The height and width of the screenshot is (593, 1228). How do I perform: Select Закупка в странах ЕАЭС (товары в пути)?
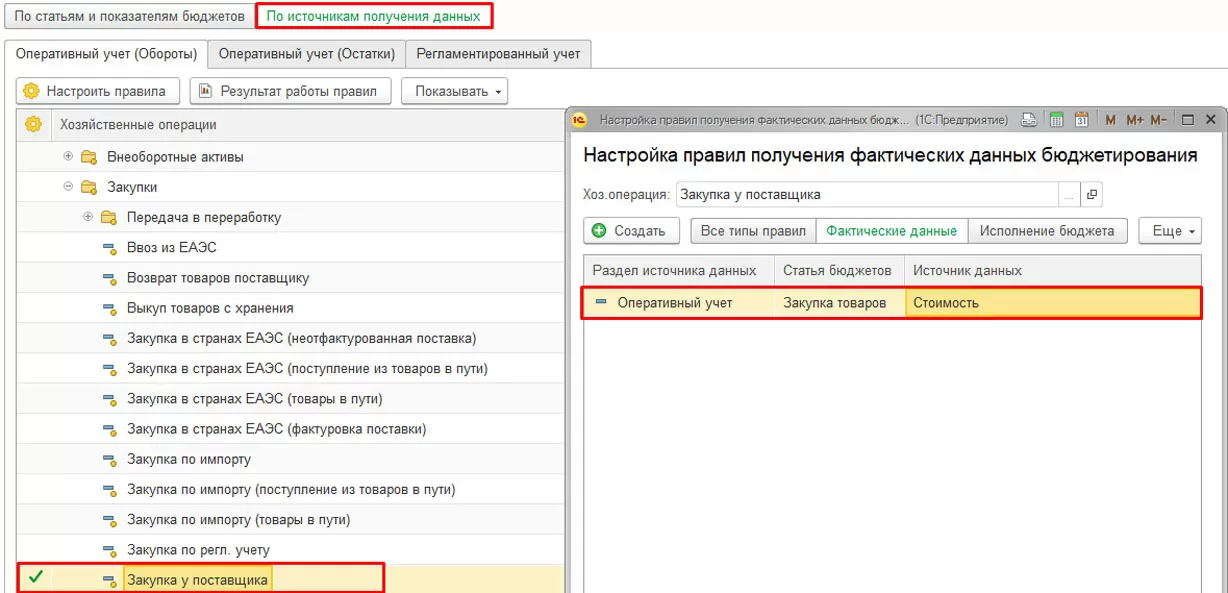(x=254, y=399)
